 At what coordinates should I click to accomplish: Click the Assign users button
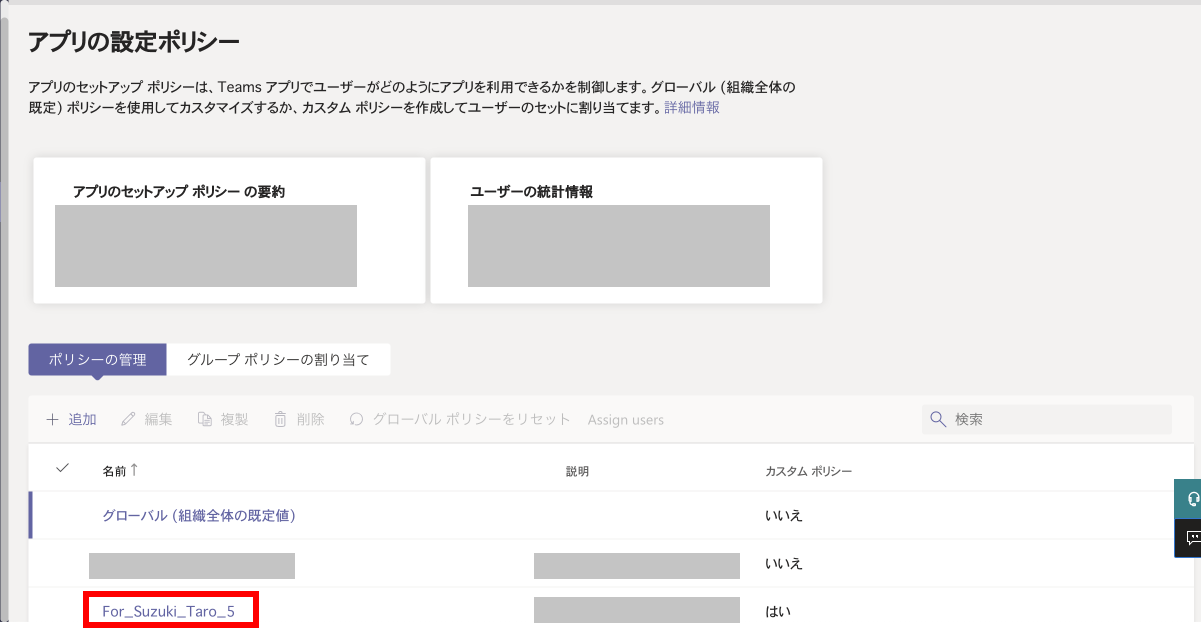(x=626, y=420)
